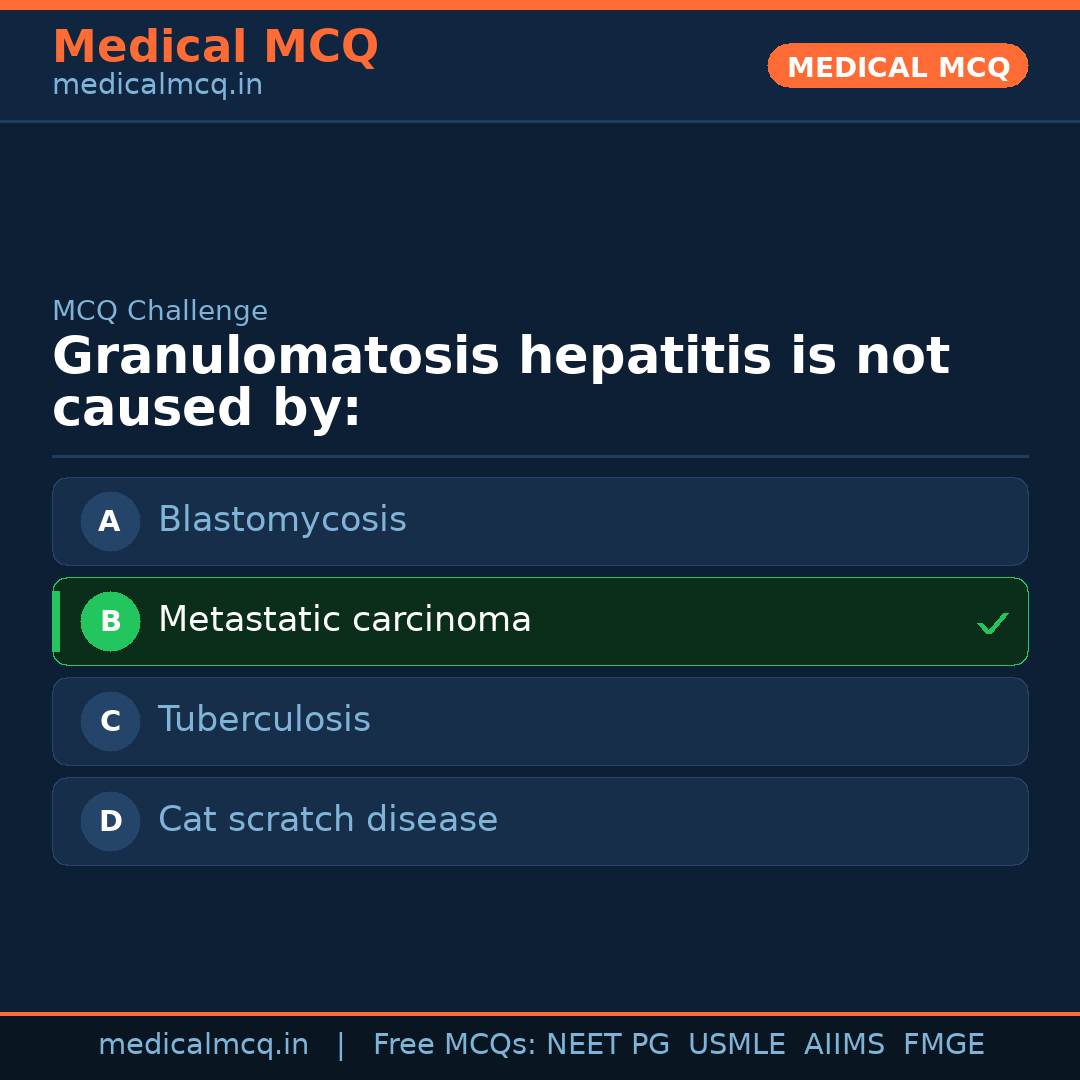1080x1080 pixels.
Task: Open the Medical MCQ header title
Action: 215,47
